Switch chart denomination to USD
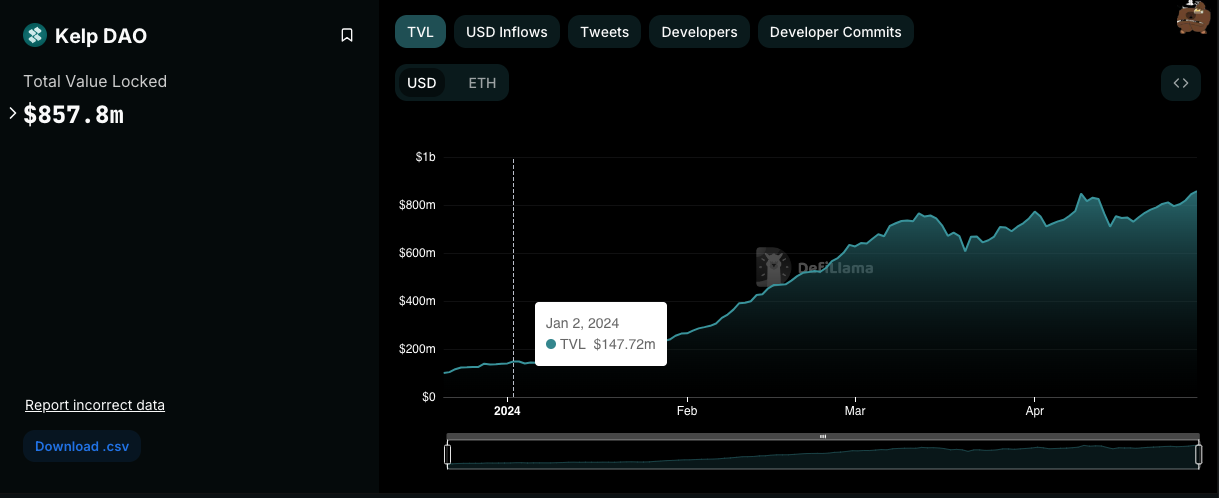1219x498 pixels. 422,83
